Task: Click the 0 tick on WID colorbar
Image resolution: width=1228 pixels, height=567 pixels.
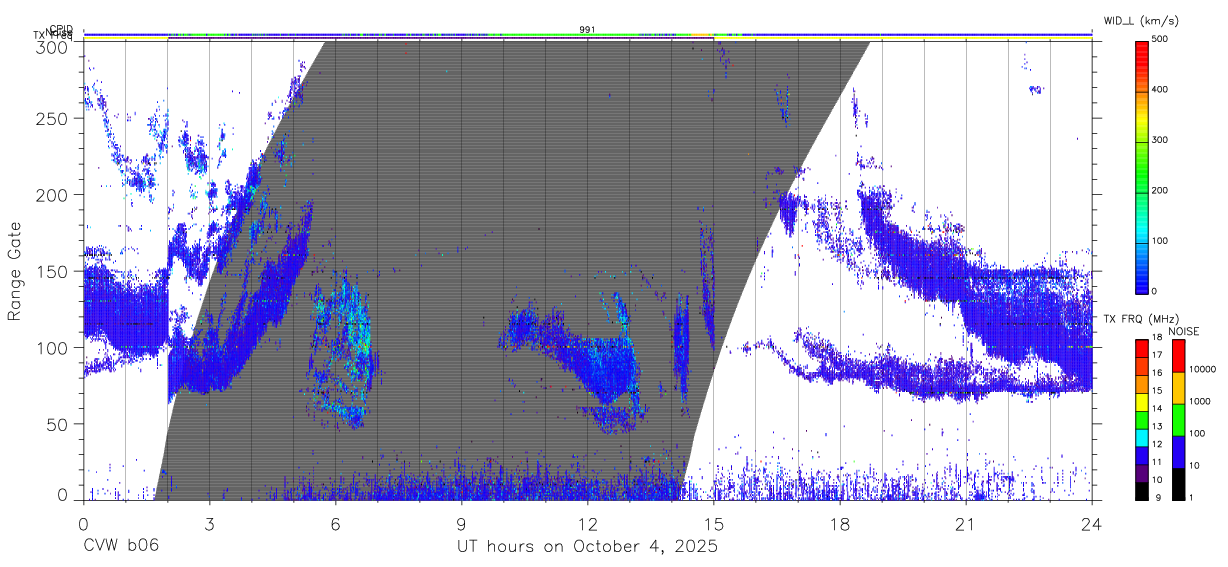Action: (x=1154, y=291)
